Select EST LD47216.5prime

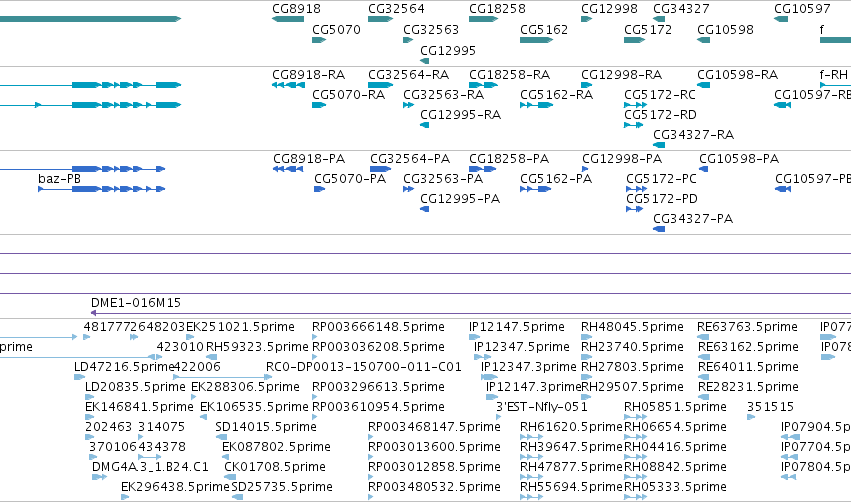[x=124, y=367]
